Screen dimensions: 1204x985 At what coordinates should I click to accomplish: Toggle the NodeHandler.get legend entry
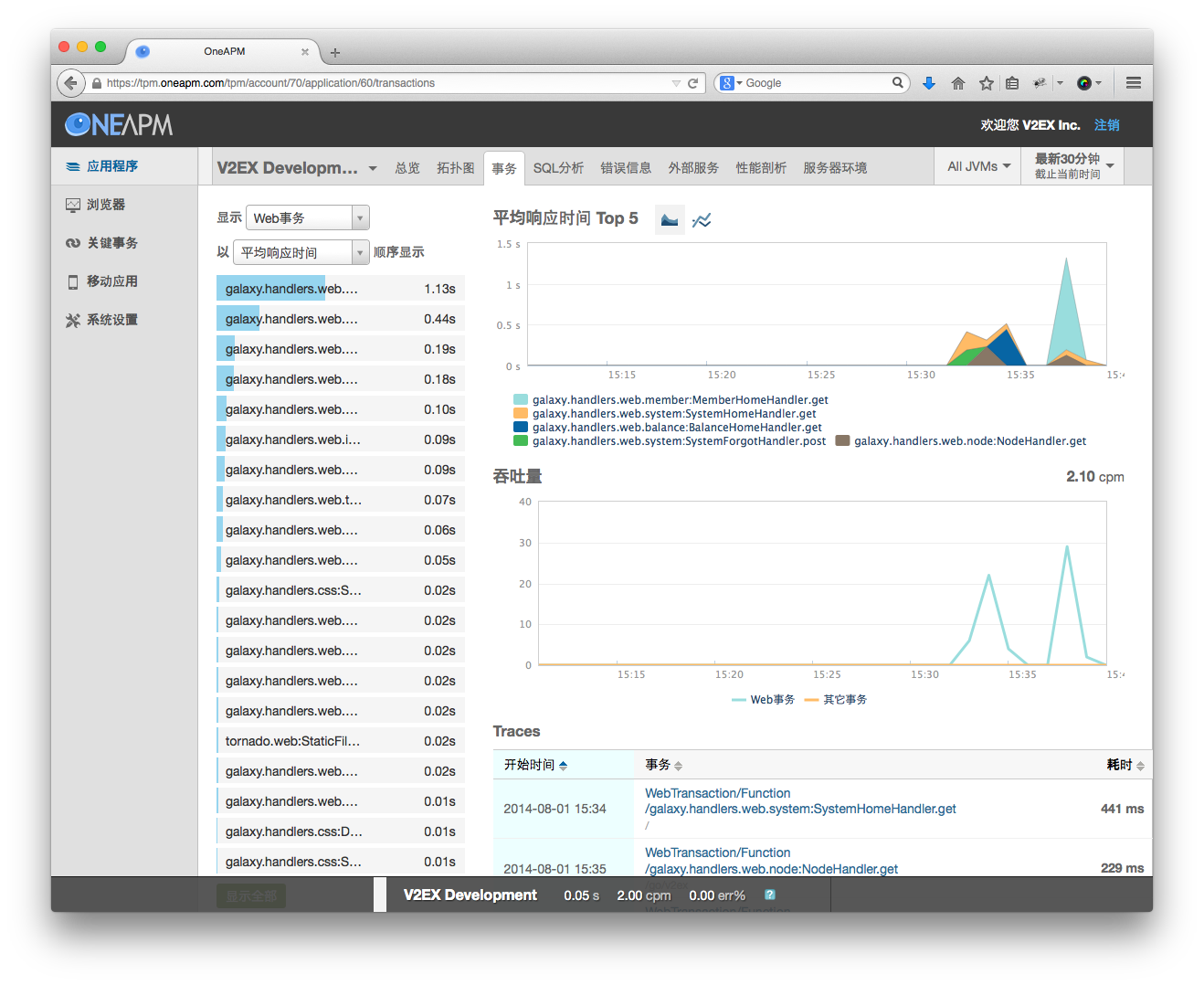pos(969,441)
